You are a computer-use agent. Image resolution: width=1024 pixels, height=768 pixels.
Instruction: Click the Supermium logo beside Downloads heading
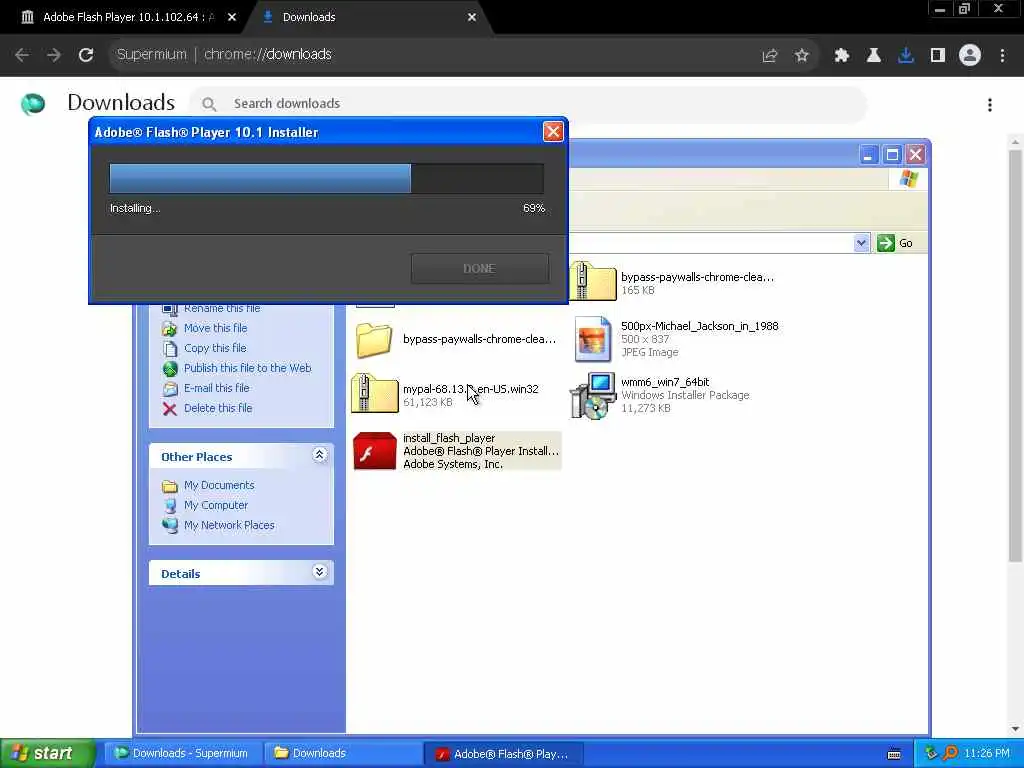(x=33, y=103)
